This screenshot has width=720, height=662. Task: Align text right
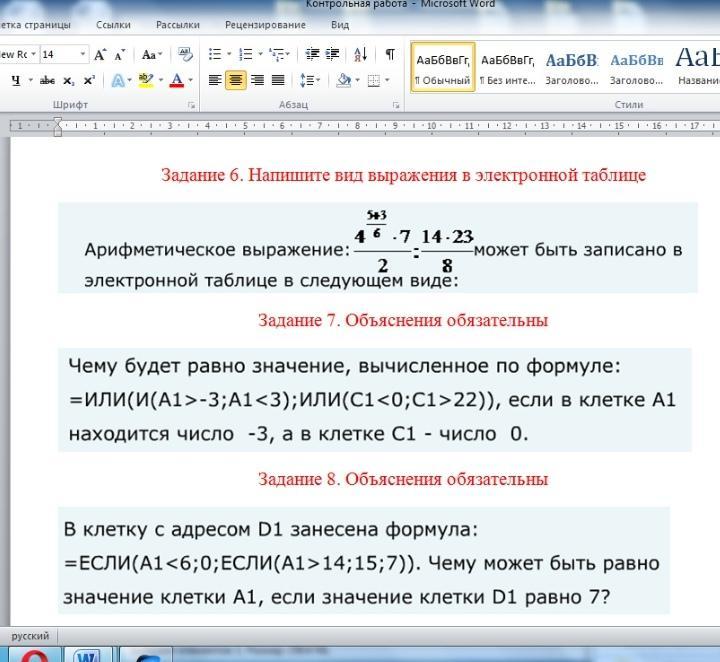tap(257, 80)
